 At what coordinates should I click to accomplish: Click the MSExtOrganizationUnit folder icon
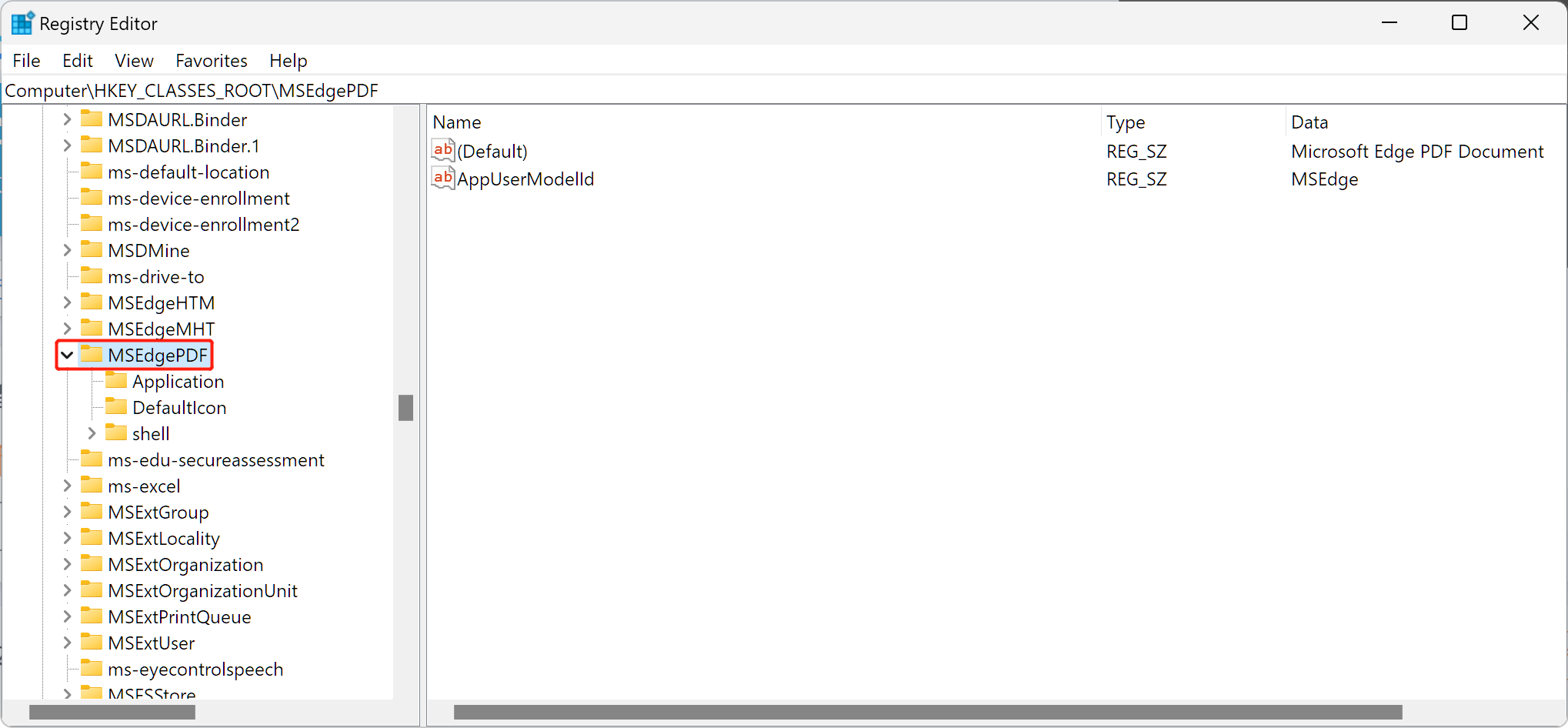click(x=92, y=590)
